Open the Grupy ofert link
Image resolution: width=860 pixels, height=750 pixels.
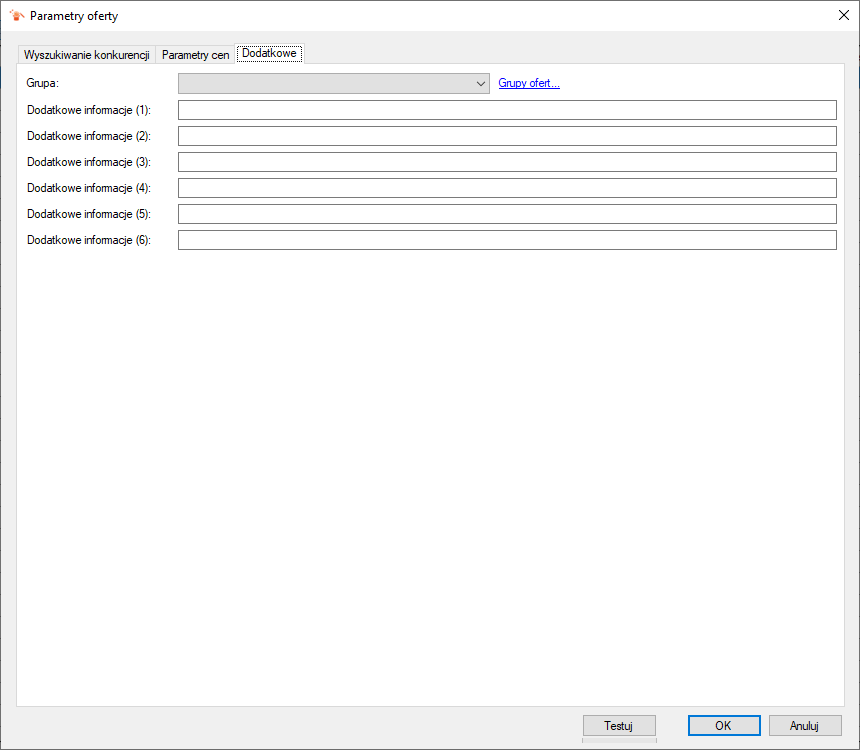(x=529, y=83)
